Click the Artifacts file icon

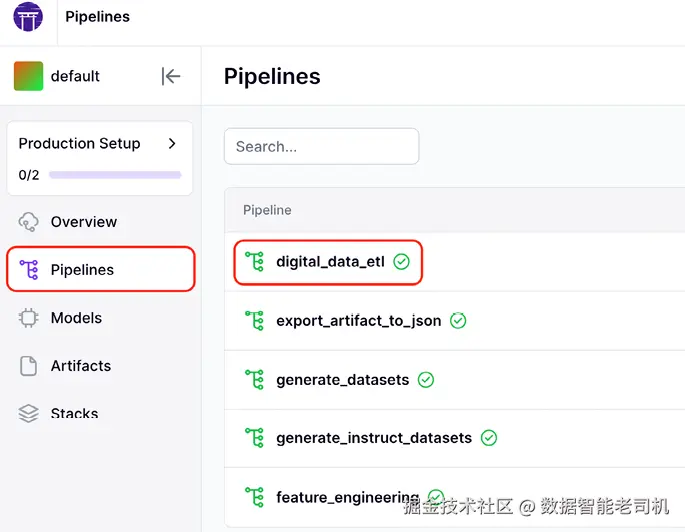(x=28, y=366)
